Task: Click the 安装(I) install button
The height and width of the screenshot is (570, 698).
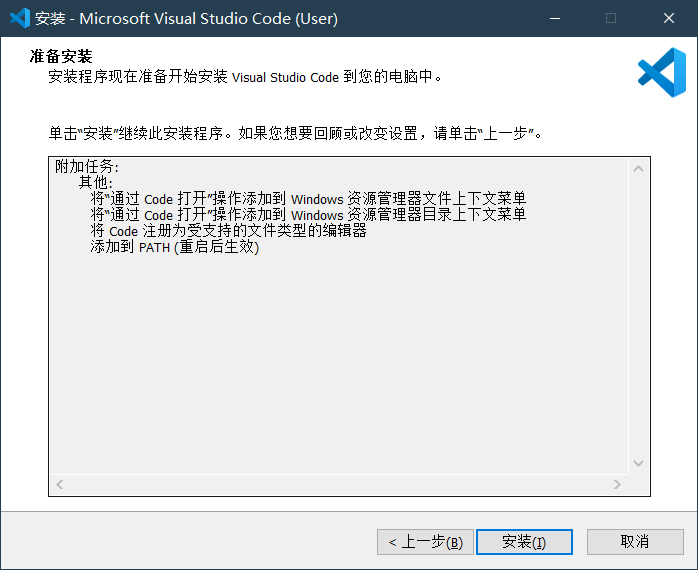Action: [x=524, y=542]
